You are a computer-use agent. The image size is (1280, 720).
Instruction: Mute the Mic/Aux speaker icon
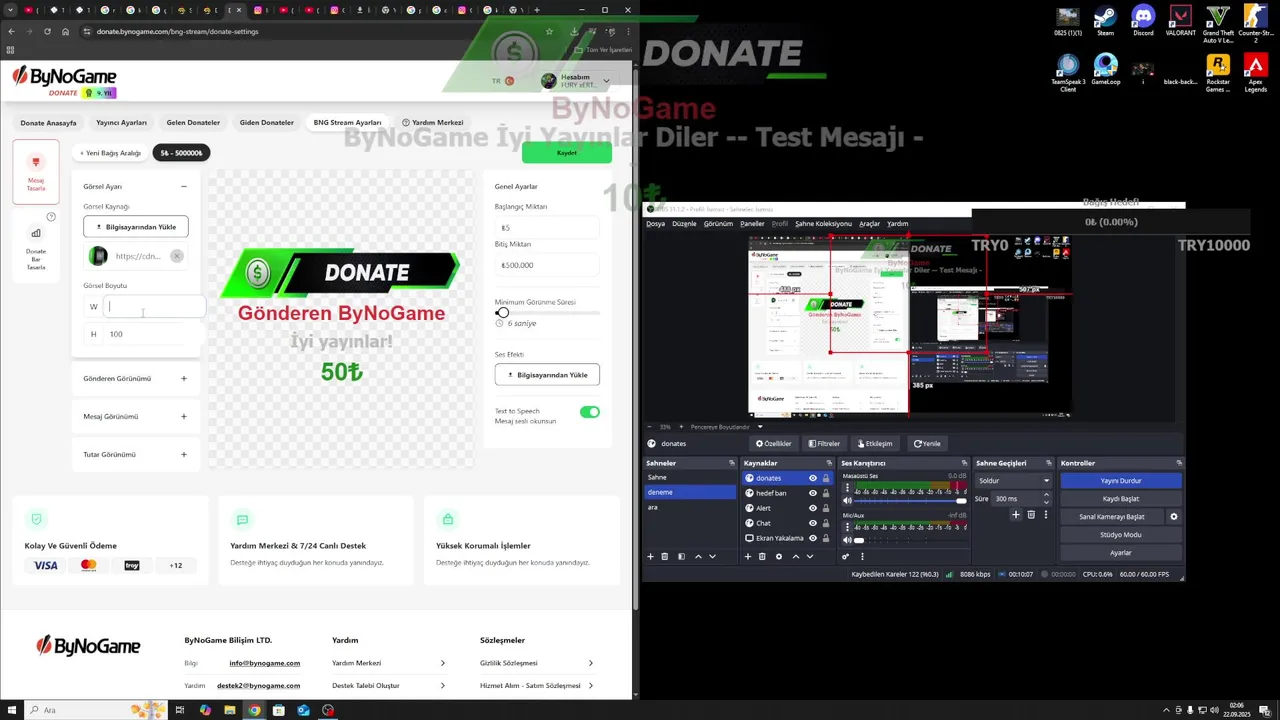click(847, 540)
